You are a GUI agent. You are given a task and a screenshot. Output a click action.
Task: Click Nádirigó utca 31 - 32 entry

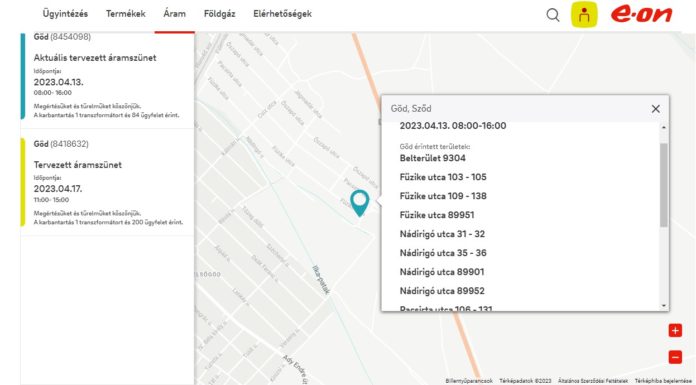[442, 234]
